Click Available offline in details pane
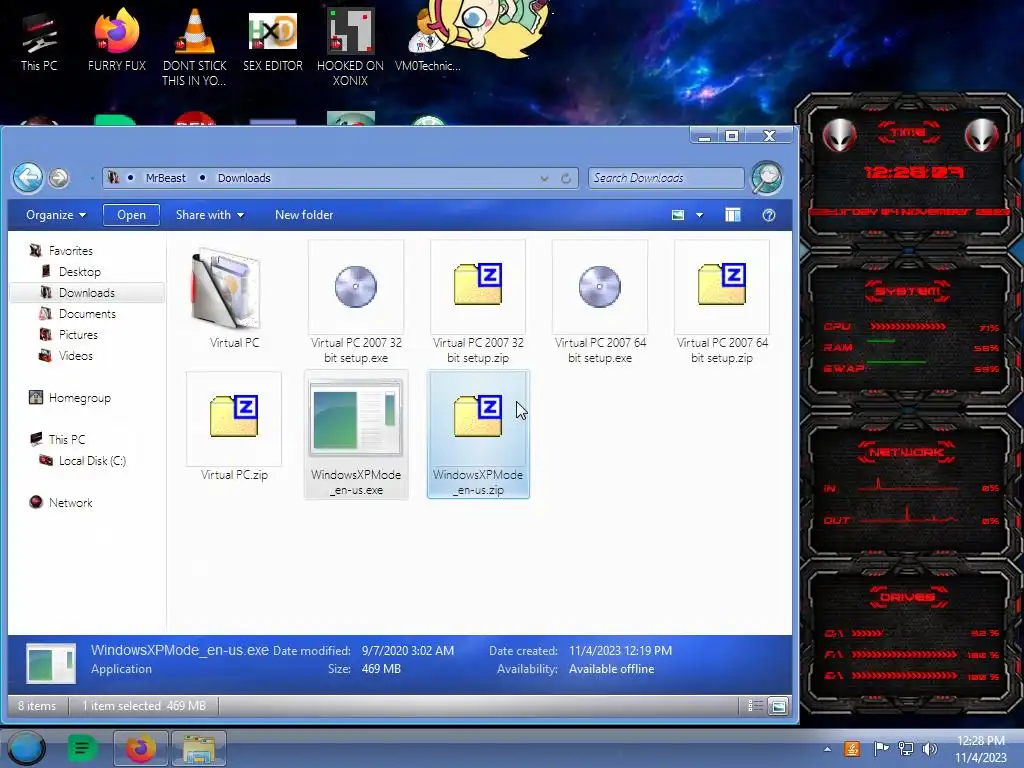This screenshot has width=1024, height=768. tap(611, 669)
